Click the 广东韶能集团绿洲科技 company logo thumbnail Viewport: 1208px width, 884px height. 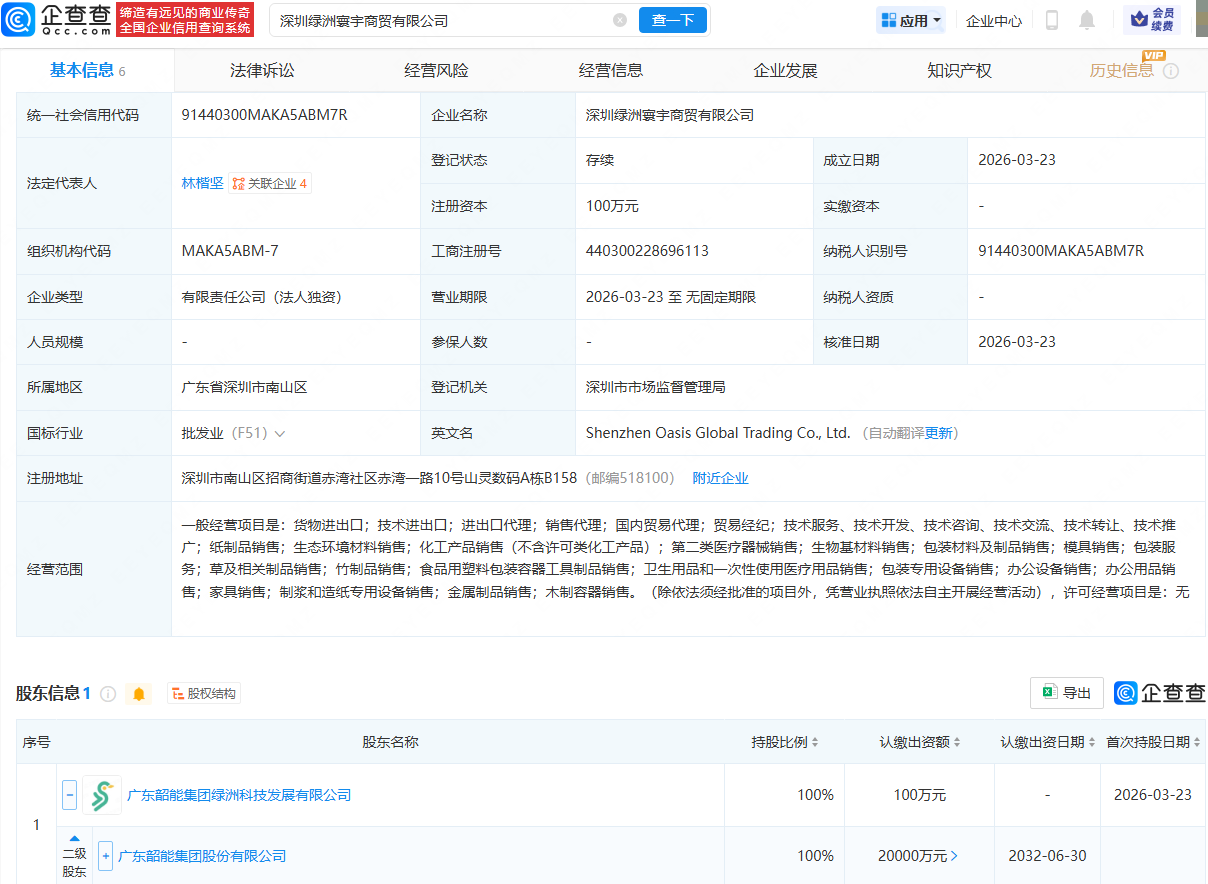click(x=102, y=795)
